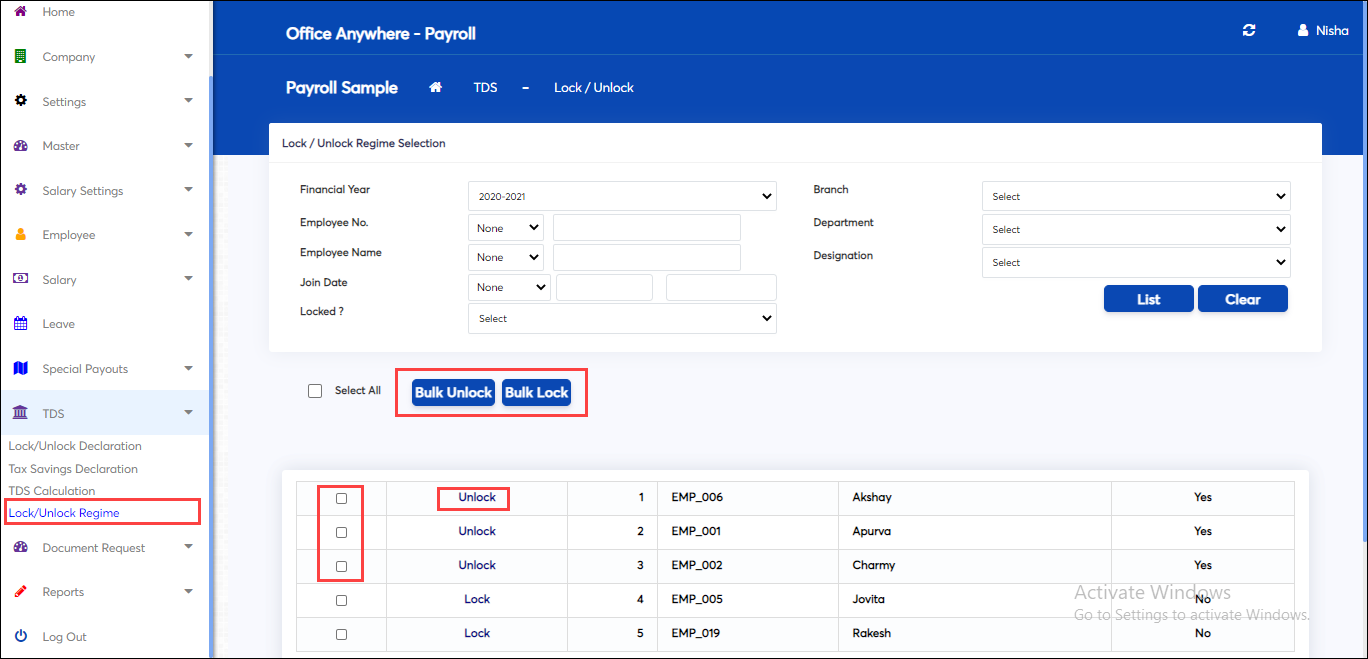Click the Log Out power icon

[x=20, y=636]
